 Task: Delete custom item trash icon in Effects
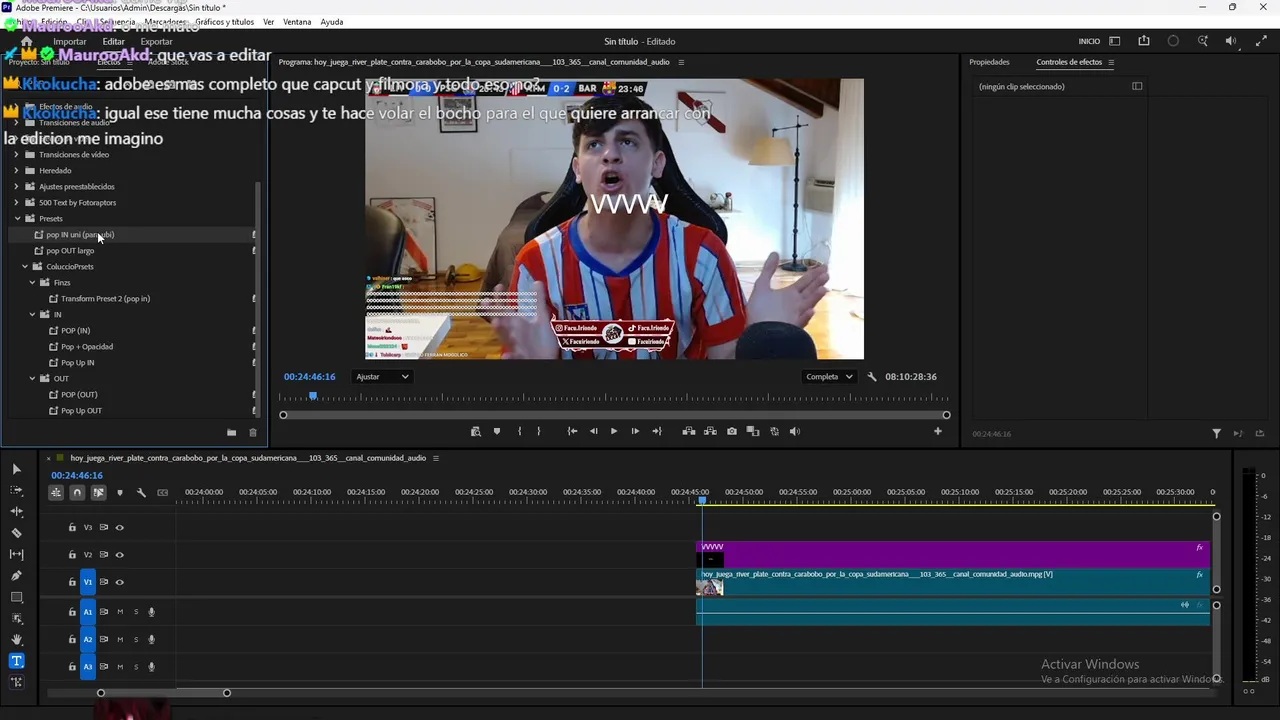click(253, 432)
